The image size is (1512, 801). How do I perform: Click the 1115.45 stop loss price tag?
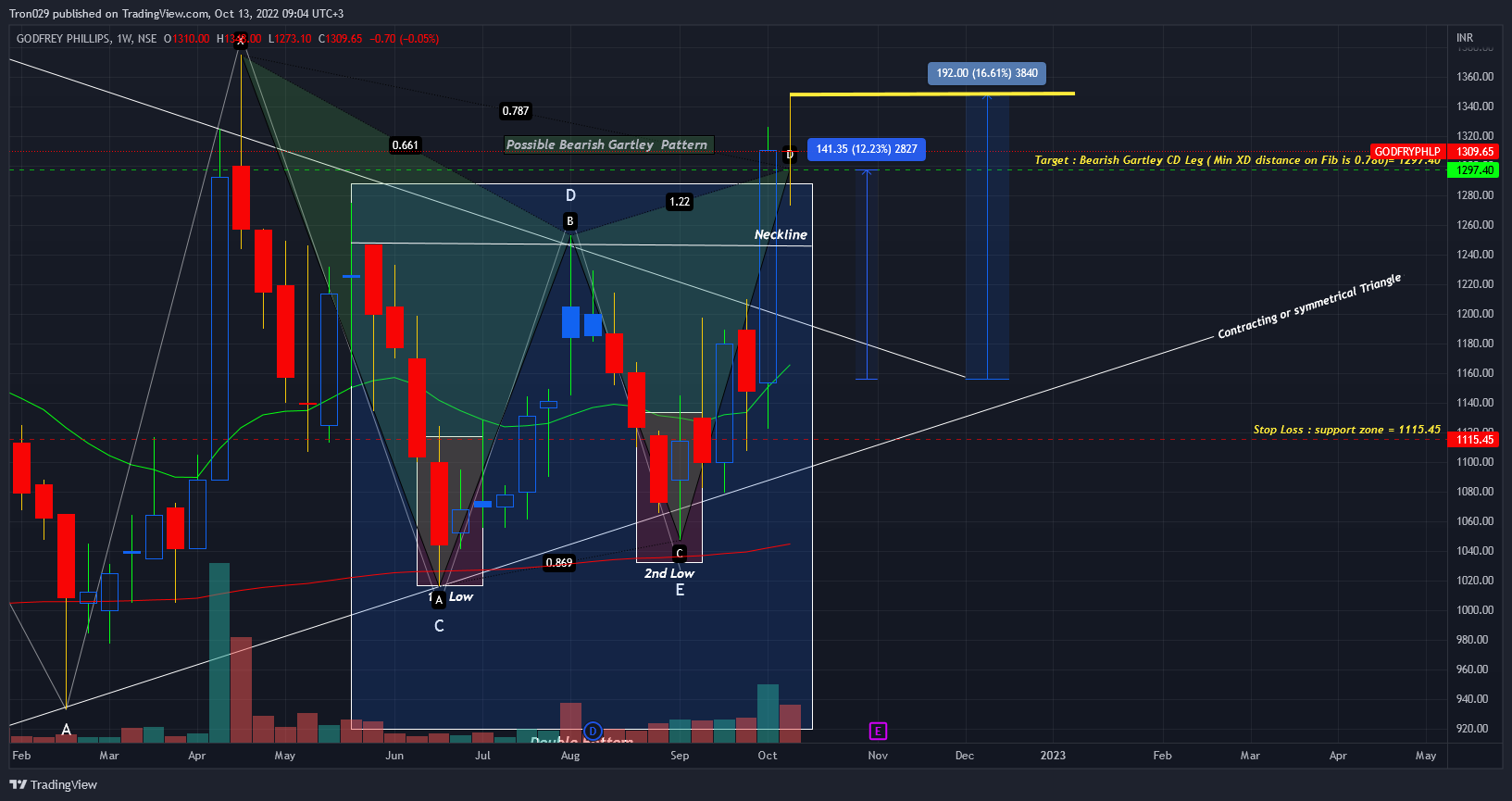pyautogui.click(x=1475, y=440)
